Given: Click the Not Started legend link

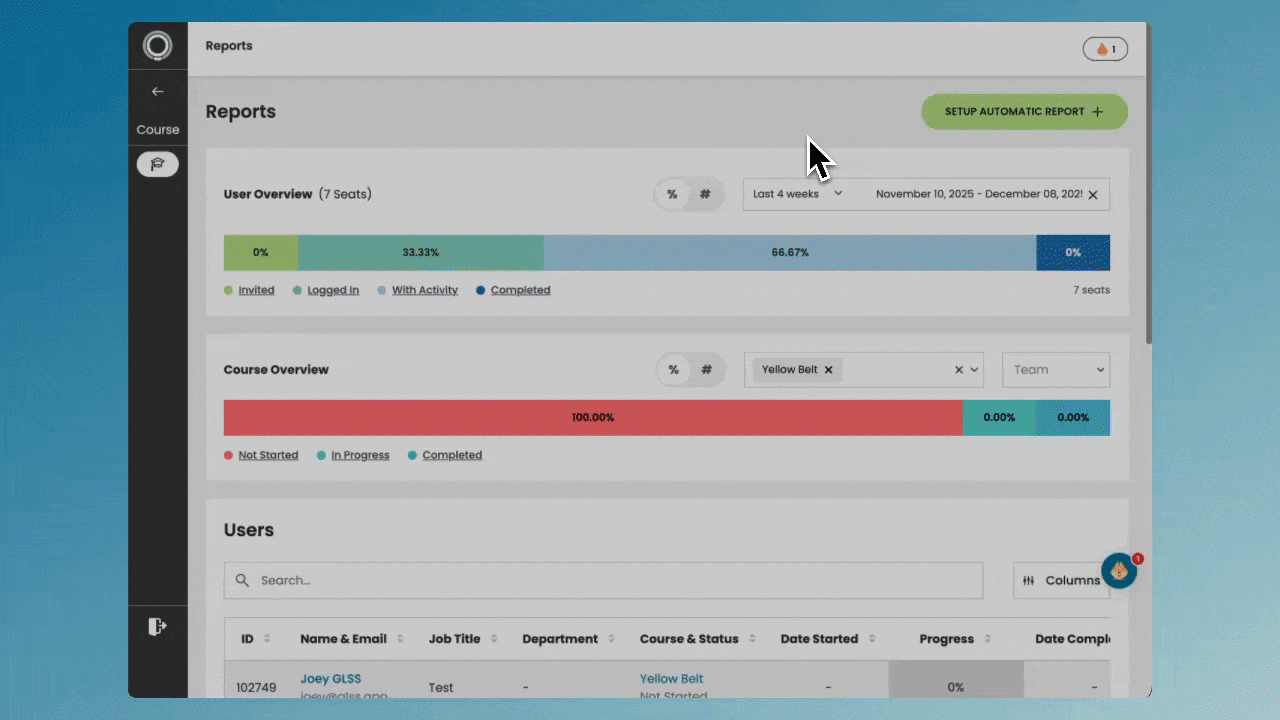Looking at the screenshot, I should click(x=268, y=455).
